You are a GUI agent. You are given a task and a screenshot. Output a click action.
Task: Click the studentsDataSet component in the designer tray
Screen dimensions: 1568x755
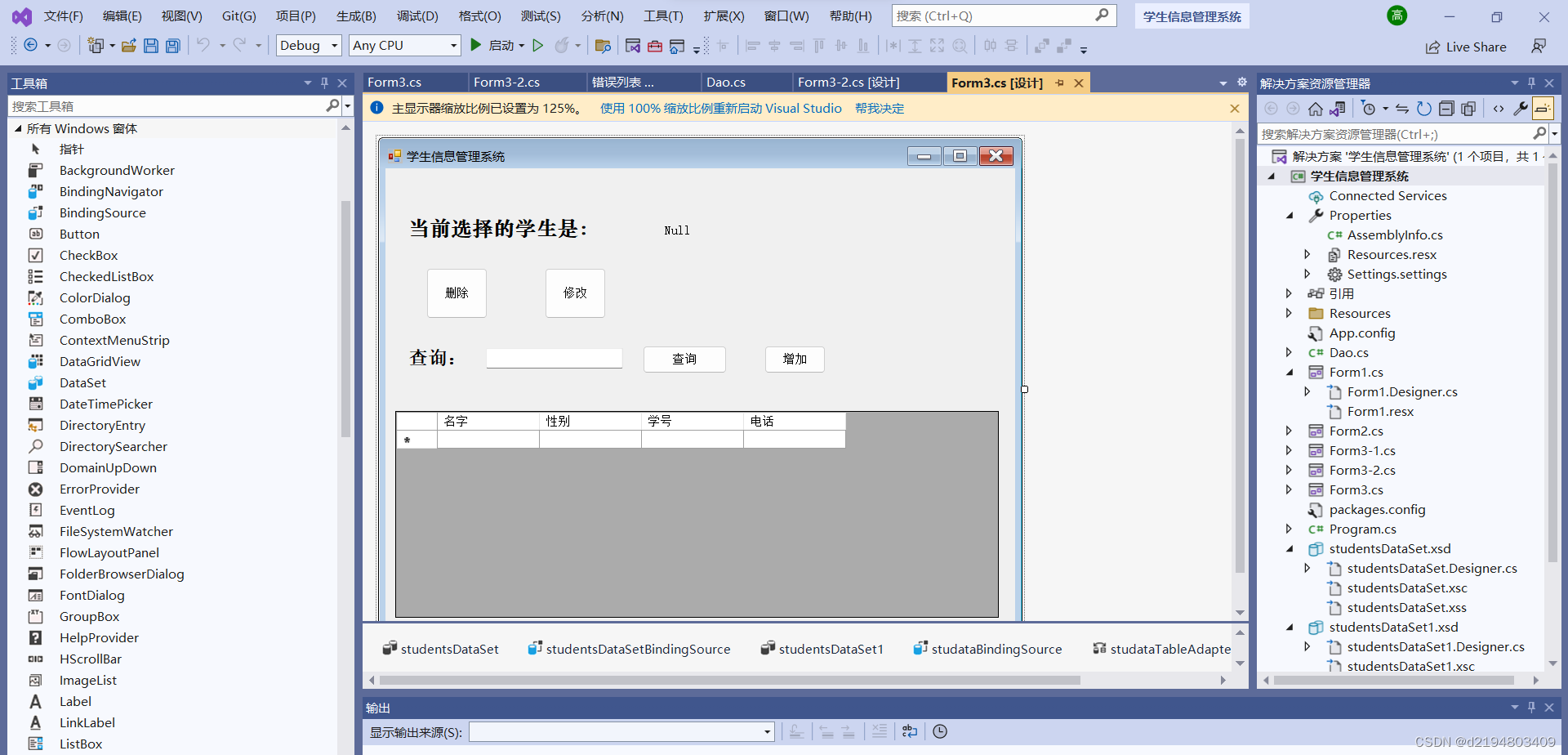pyautogui.click(x=448, y=648)
